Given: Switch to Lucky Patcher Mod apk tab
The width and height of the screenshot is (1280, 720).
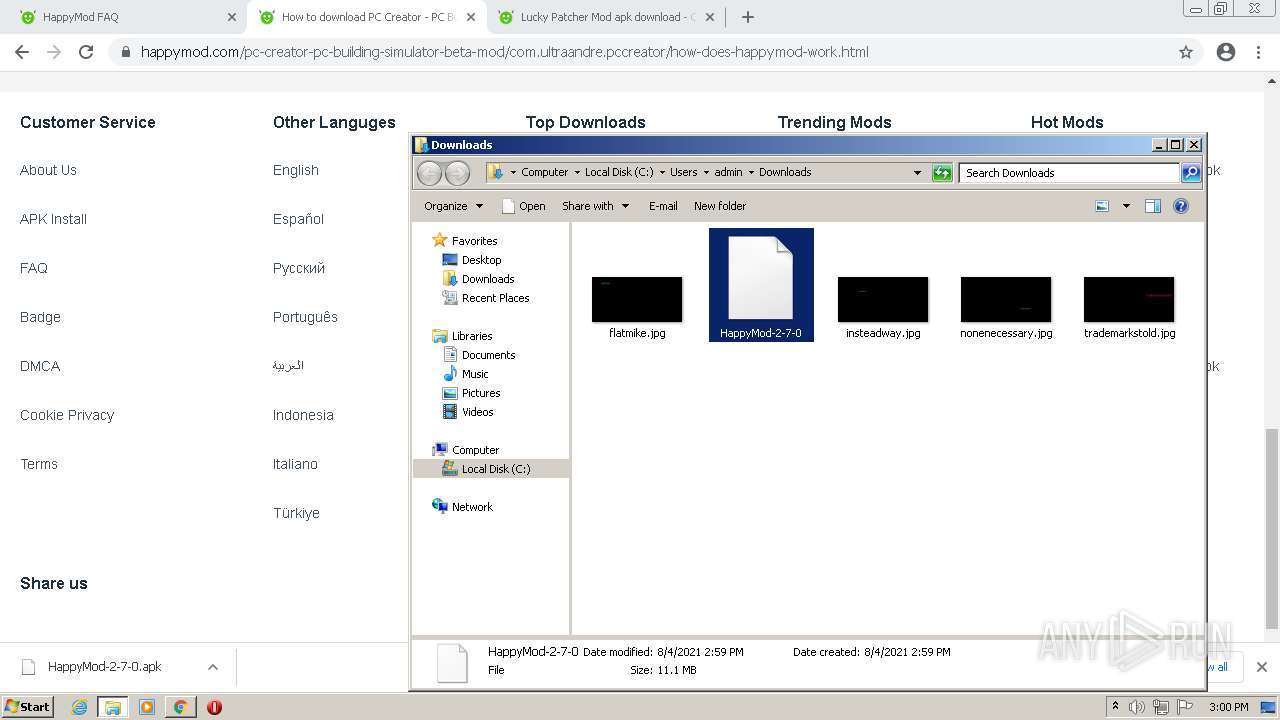Looking at the screenshot, I should pyautogui.click(x=605, y=17).
